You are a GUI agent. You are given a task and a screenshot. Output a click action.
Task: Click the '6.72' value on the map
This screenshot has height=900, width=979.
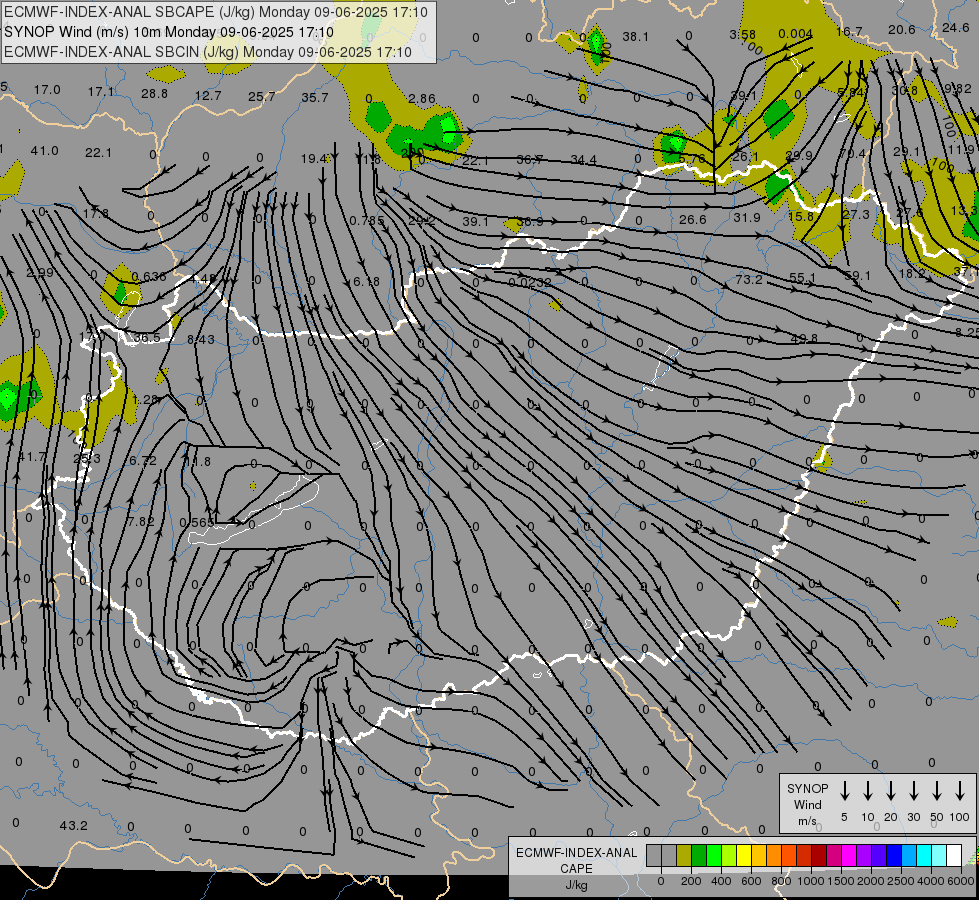coord(143,461)
